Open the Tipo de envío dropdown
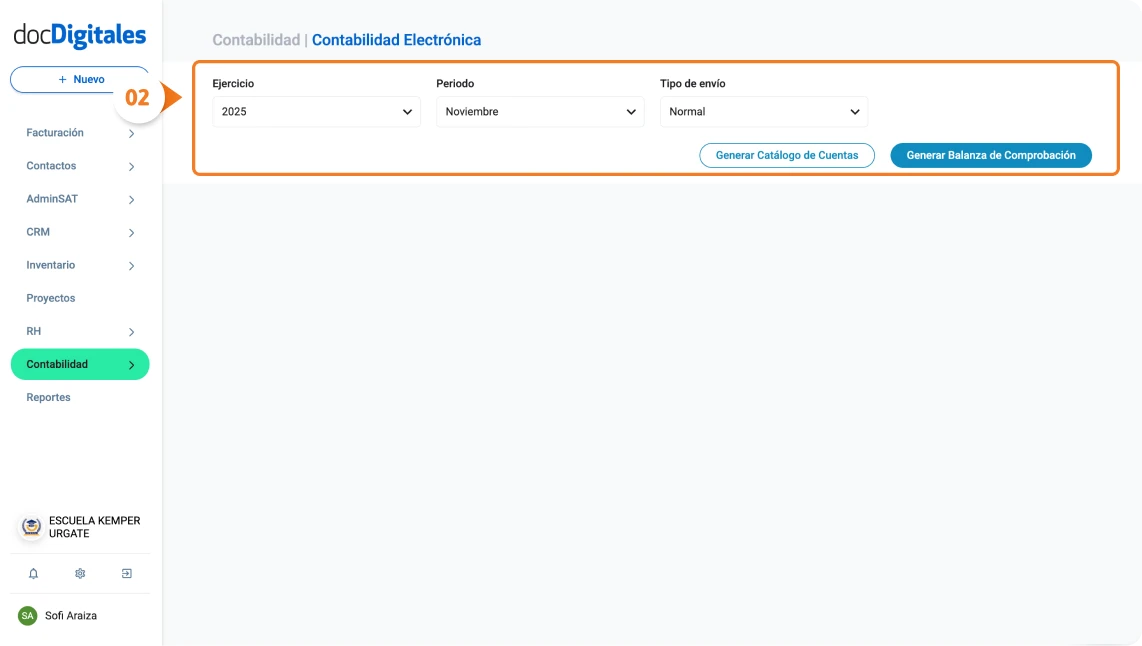1142x646 pixels. click(763, 111)
